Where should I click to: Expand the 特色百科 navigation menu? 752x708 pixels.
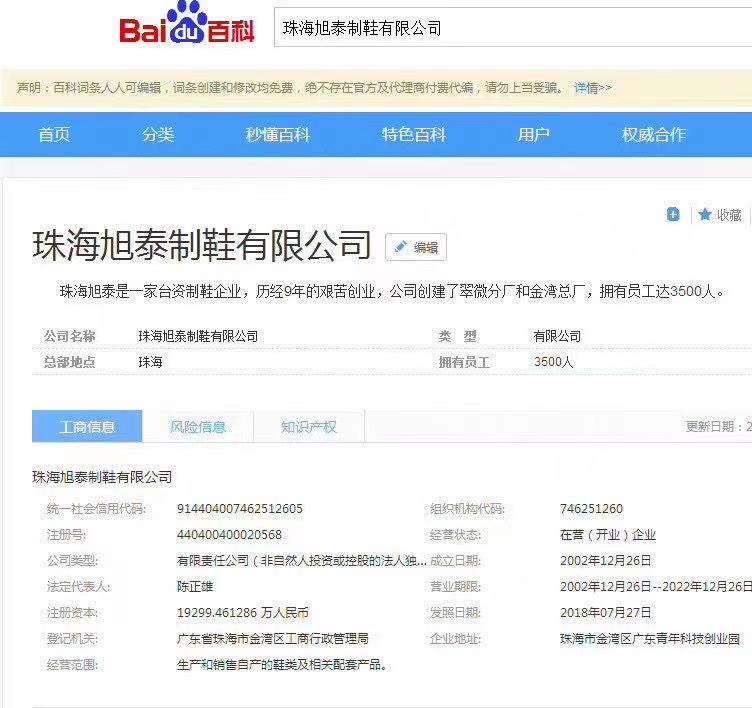[x=414, y=134]
